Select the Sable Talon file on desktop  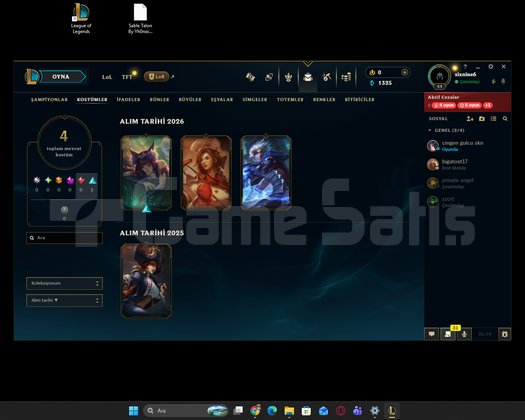pos(140,18)
